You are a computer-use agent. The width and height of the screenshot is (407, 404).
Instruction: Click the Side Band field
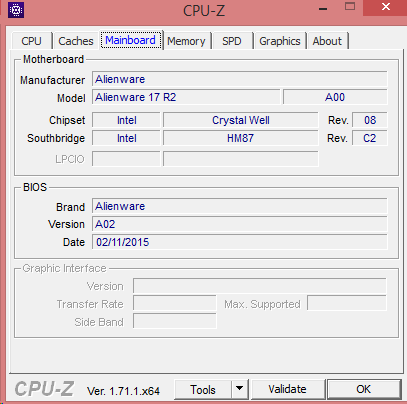[175, 322]
